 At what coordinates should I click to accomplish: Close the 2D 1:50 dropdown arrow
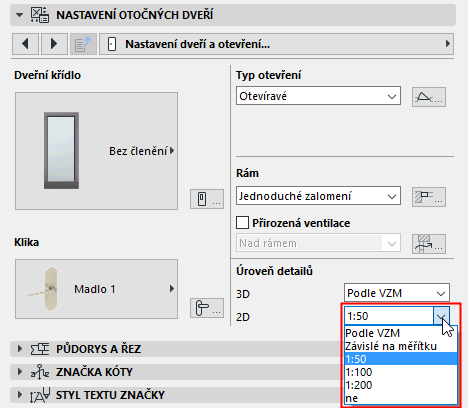coord(441,316)
